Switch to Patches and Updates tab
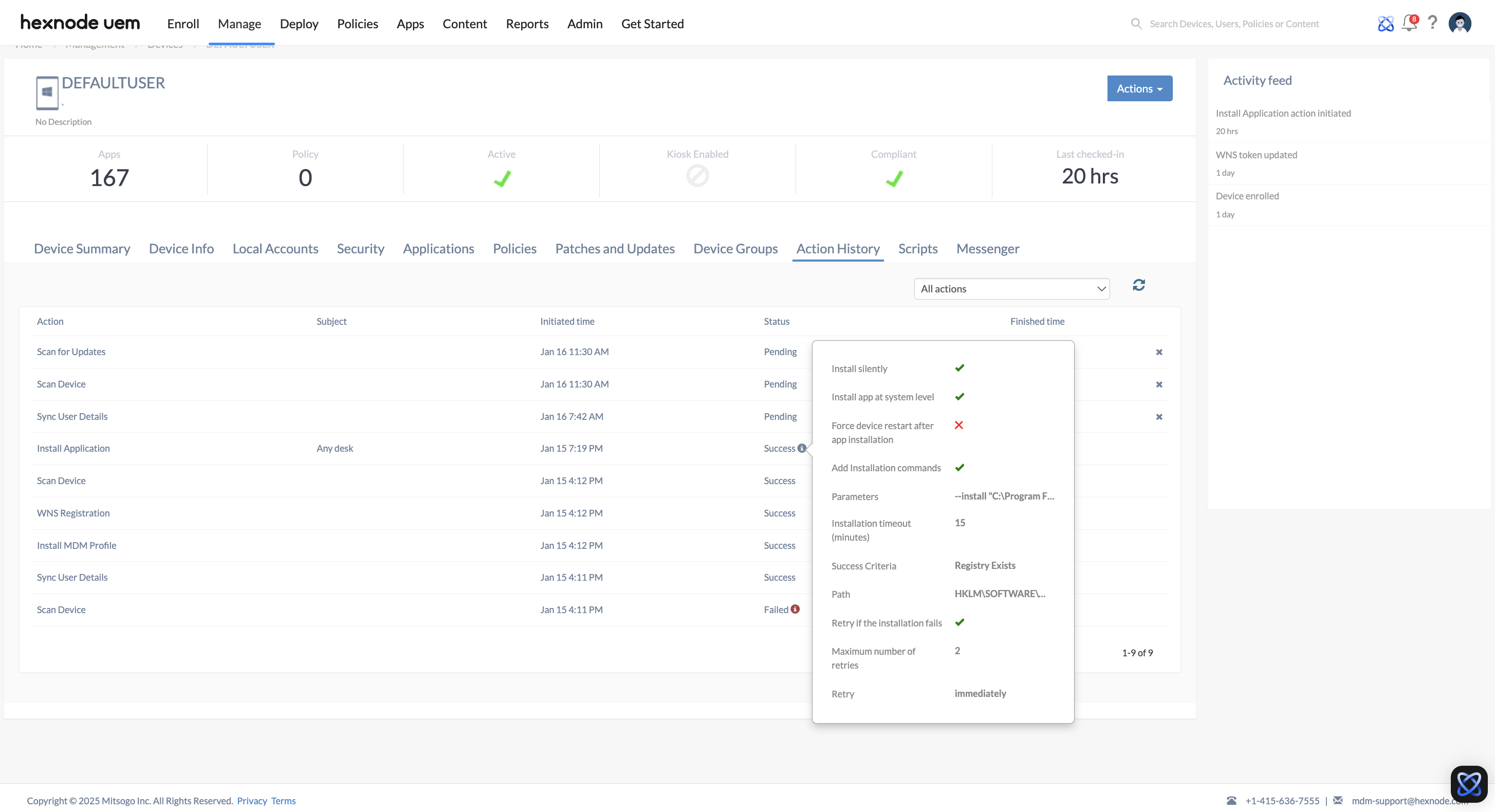Image resolution: width=1495 pixels, height=812 pixels. [615, 248]
